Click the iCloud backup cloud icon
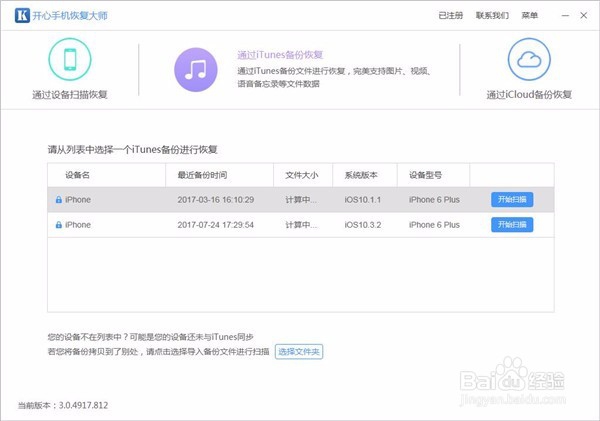 (529, 59)
